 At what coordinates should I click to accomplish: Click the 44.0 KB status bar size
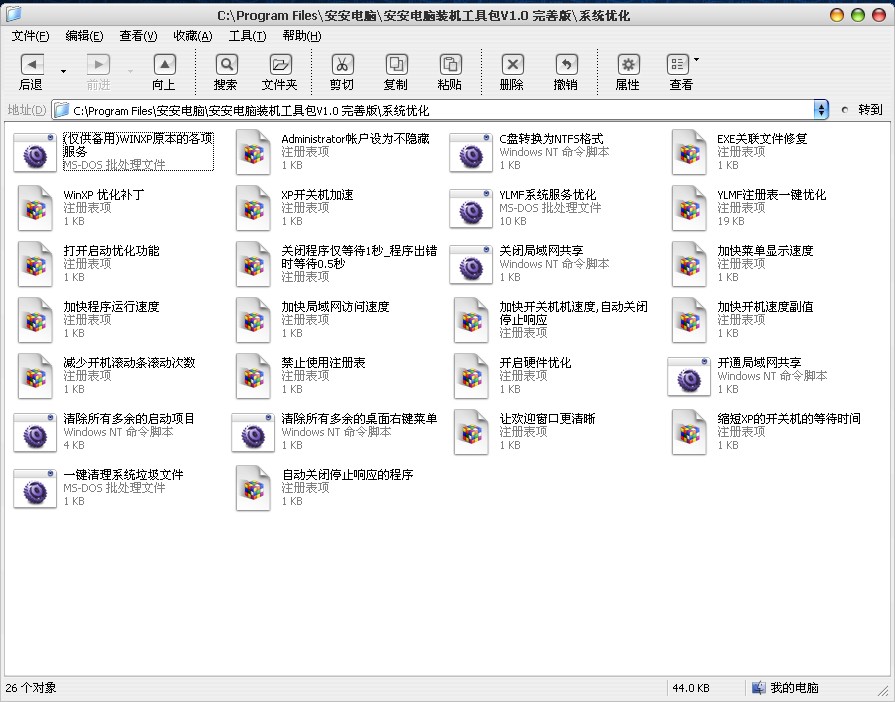point(691,688)
